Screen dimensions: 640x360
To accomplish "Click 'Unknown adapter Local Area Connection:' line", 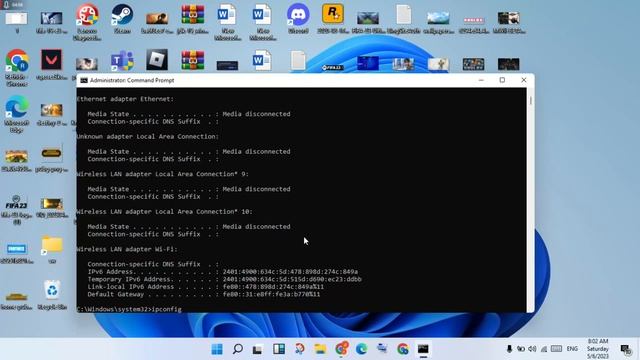I will pyautogui.click(x=147, y=137).
